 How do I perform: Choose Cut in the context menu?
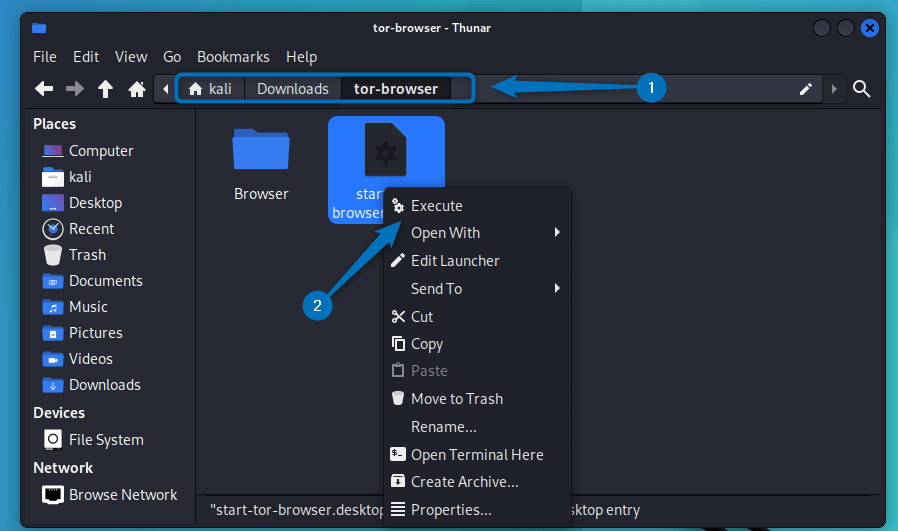[x=477, y=317]
